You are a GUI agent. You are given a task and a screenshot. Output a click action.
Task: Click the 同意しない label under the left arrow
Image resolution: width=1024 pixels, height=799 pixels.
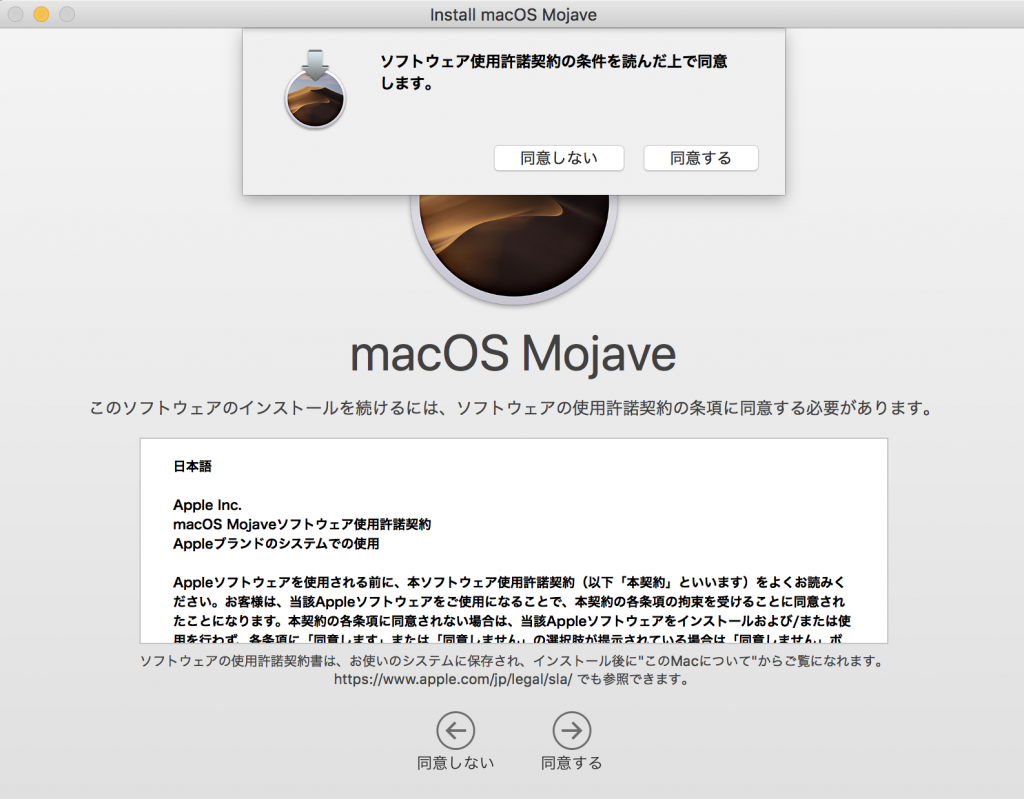tap(455, 763)
